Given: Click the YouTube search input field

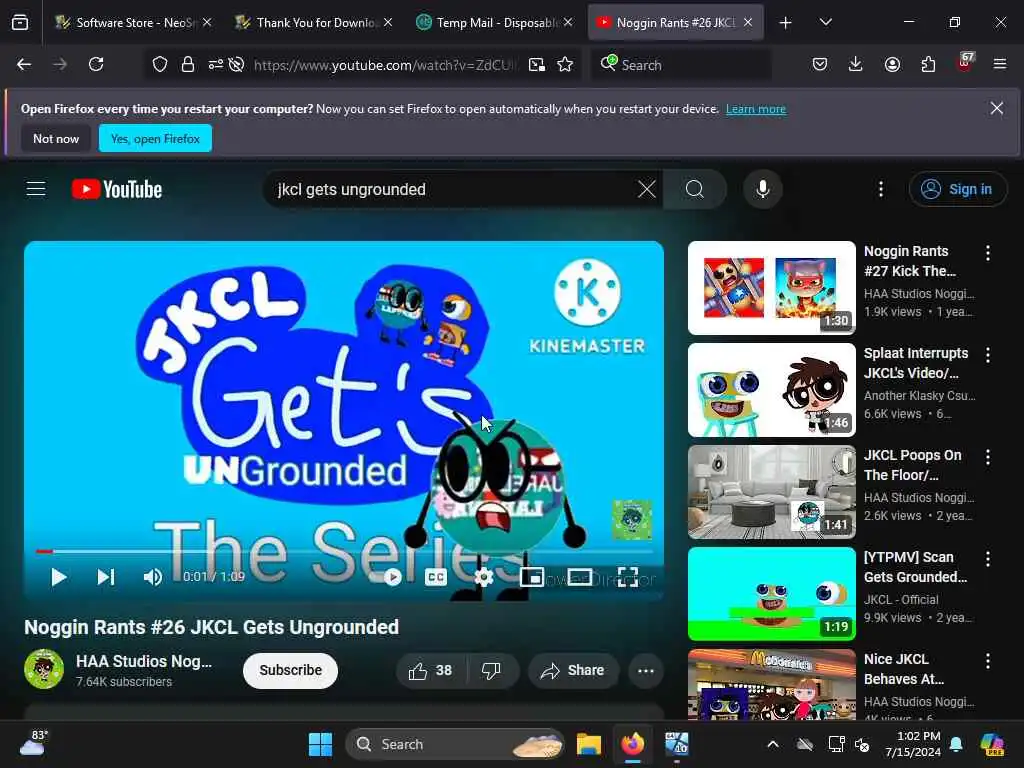Looking at the screenshot, I should [454, 189].
